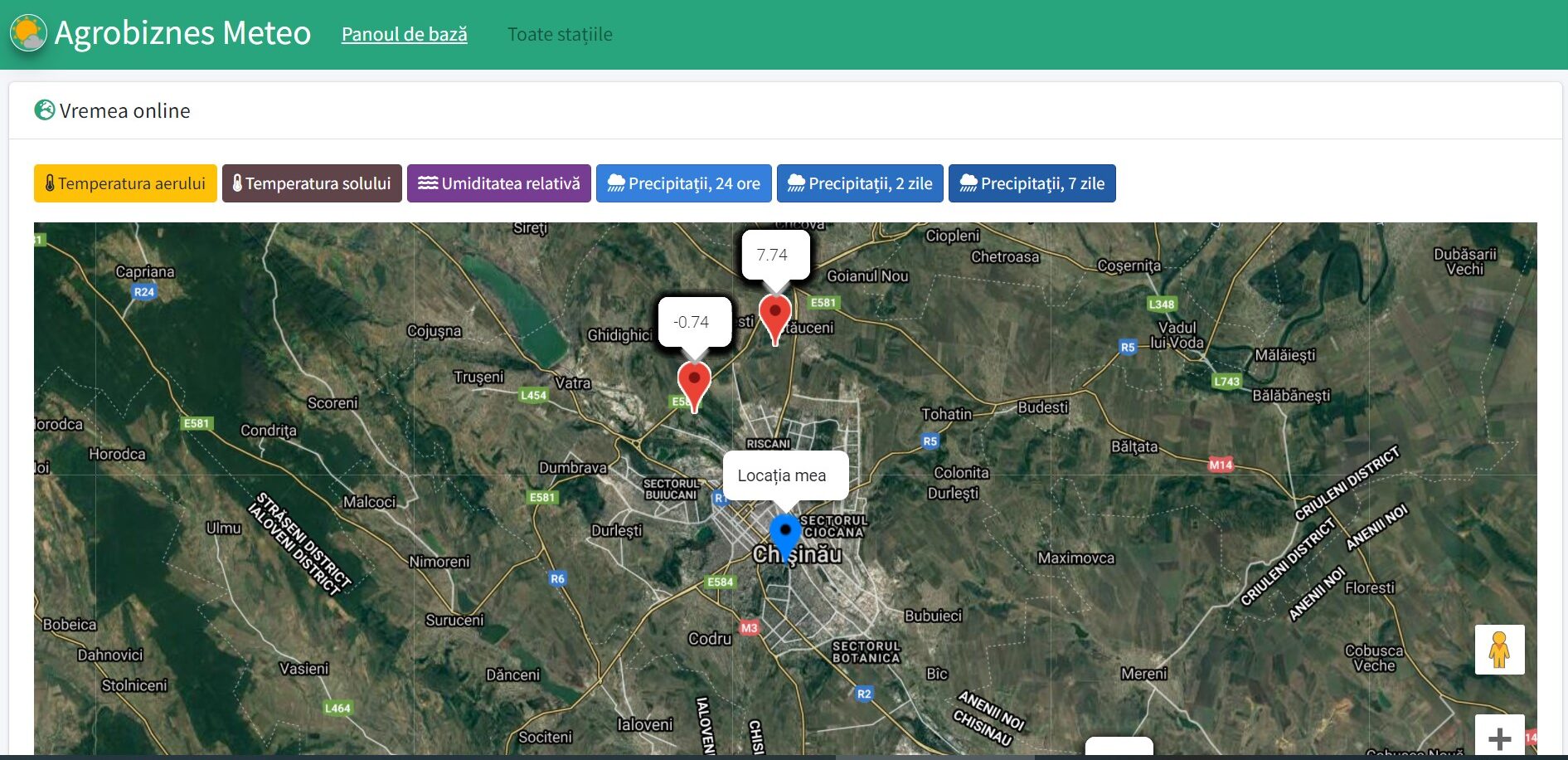Viewport: 1568px width, 760px height.
Task: Click the Cojușna label on map
Action: 434,331
